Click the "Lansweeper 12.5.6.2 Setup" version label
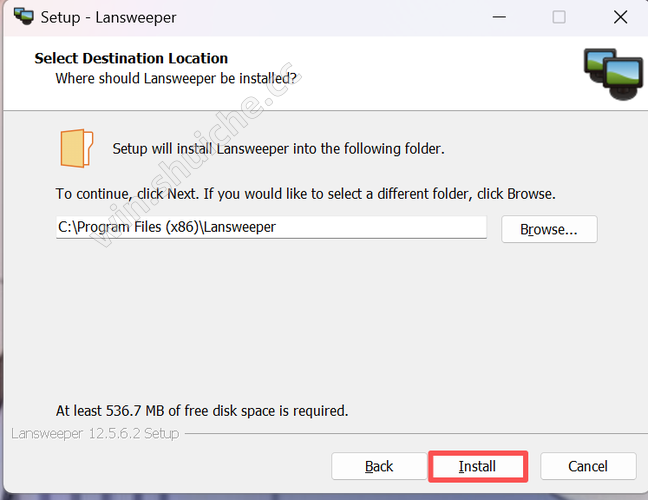This screenshot has width=648, height=500. (x=94, y=434)
